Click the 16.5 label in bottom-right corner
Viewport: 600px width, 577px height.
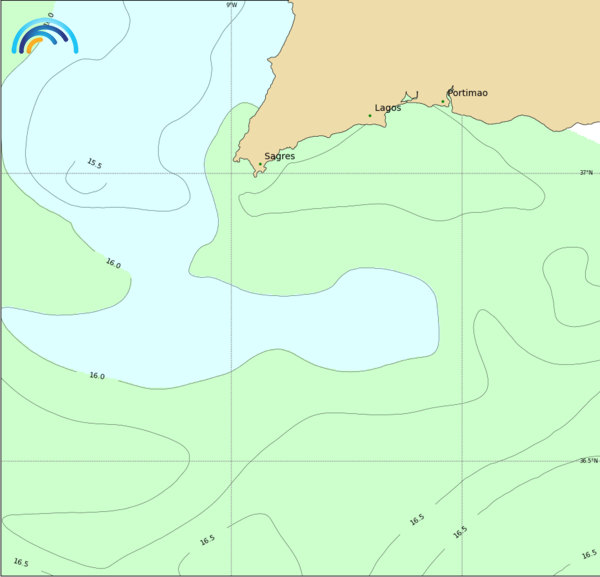click(x=589, y=554)
